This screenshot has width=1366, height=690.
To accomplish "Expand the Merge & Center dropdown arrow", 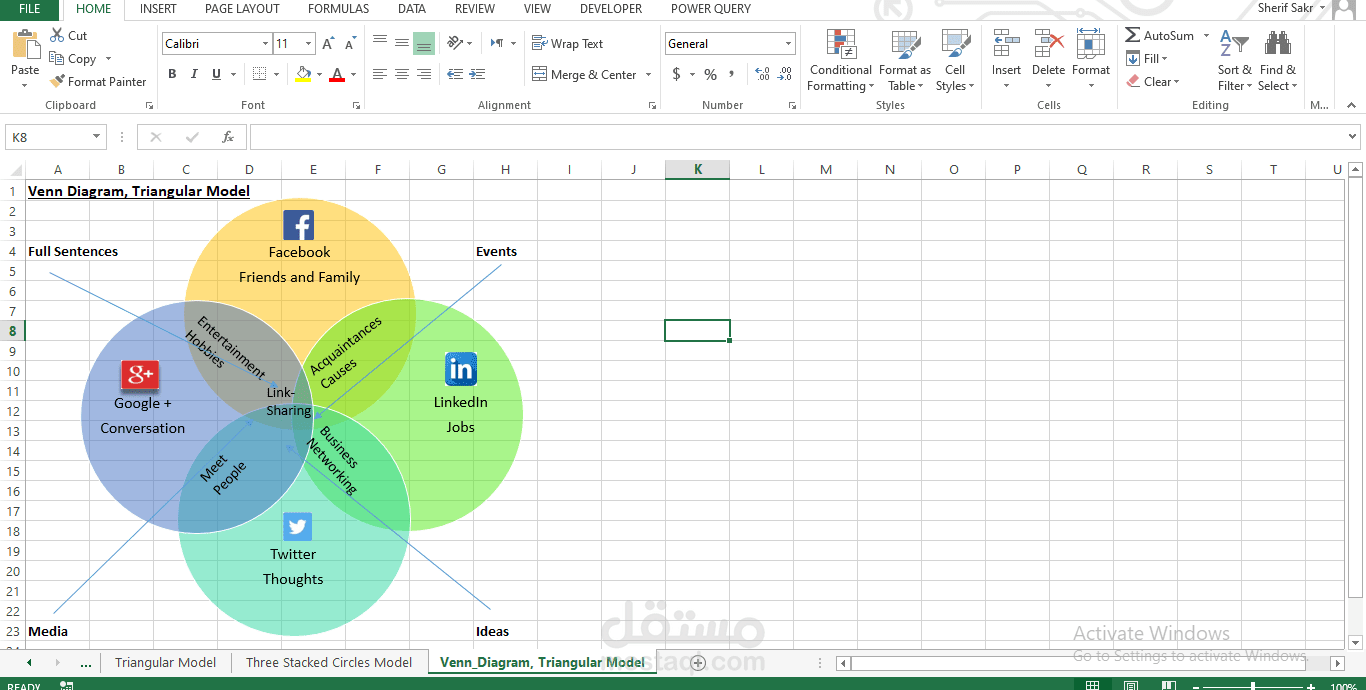I will pyautogui.click(x=648, y=75).
